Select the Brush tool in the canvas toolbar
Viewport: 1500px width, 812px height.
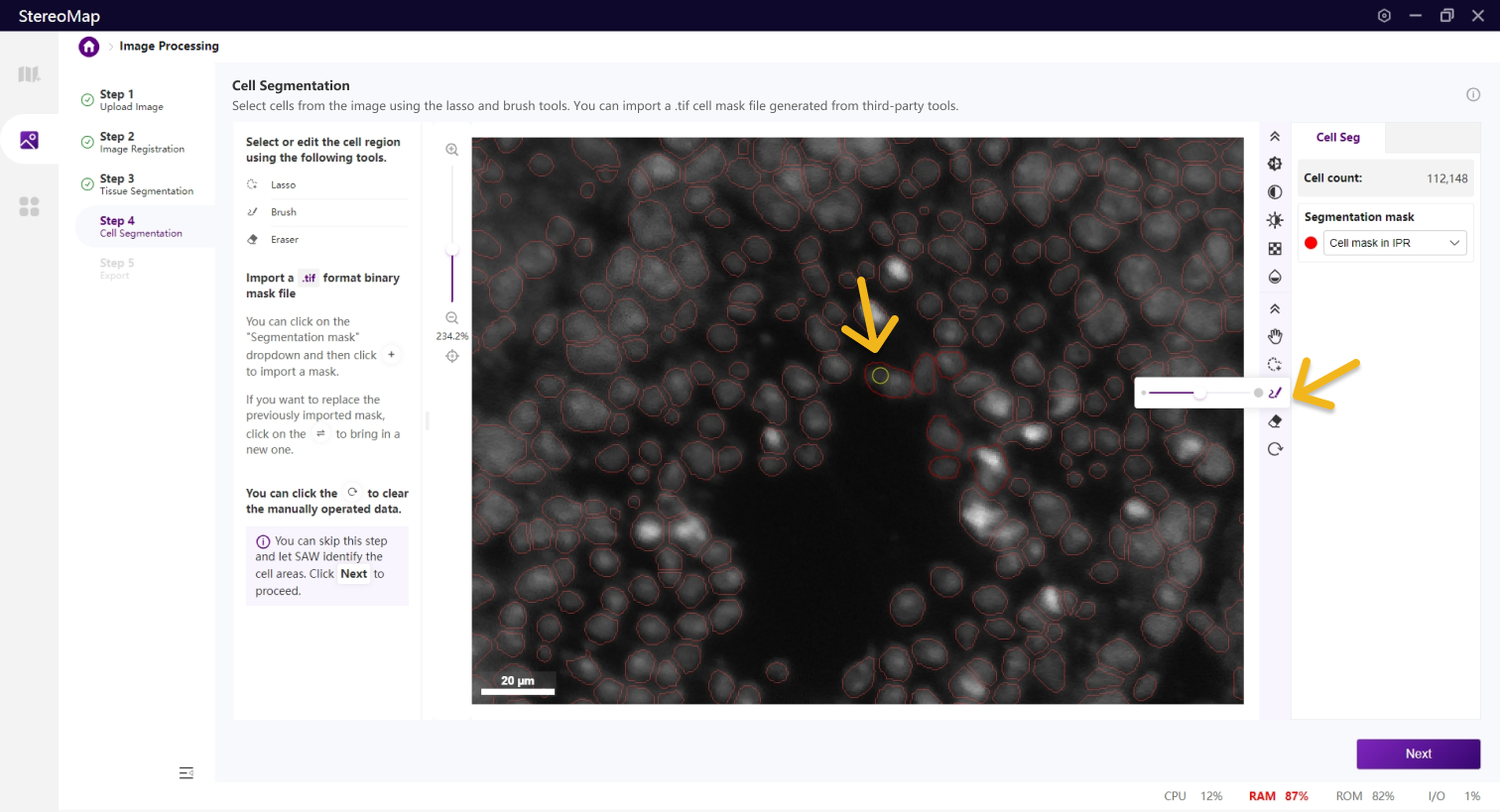coord(1275,393)
